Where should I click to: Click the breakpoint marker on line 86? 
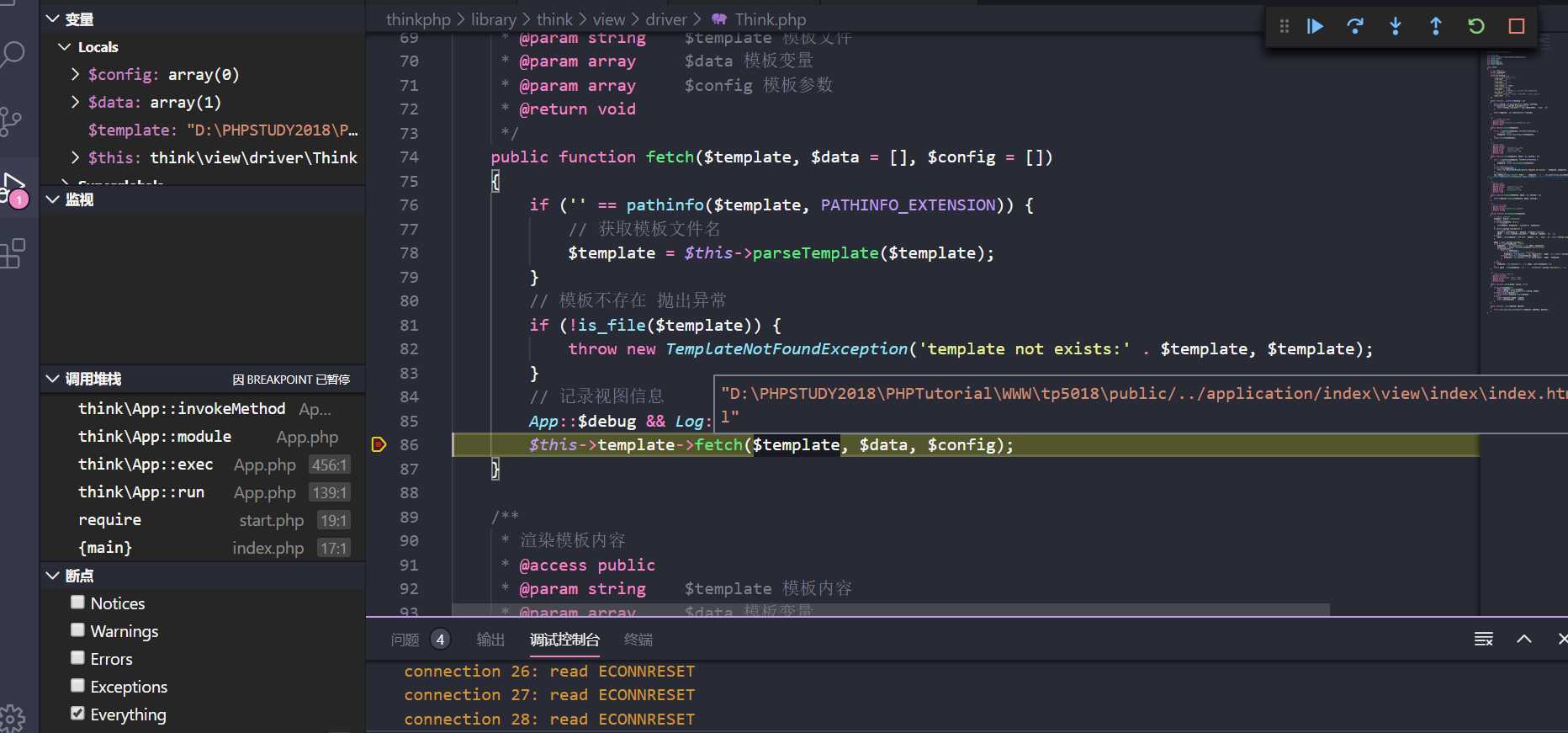click(x=379, y=444)
